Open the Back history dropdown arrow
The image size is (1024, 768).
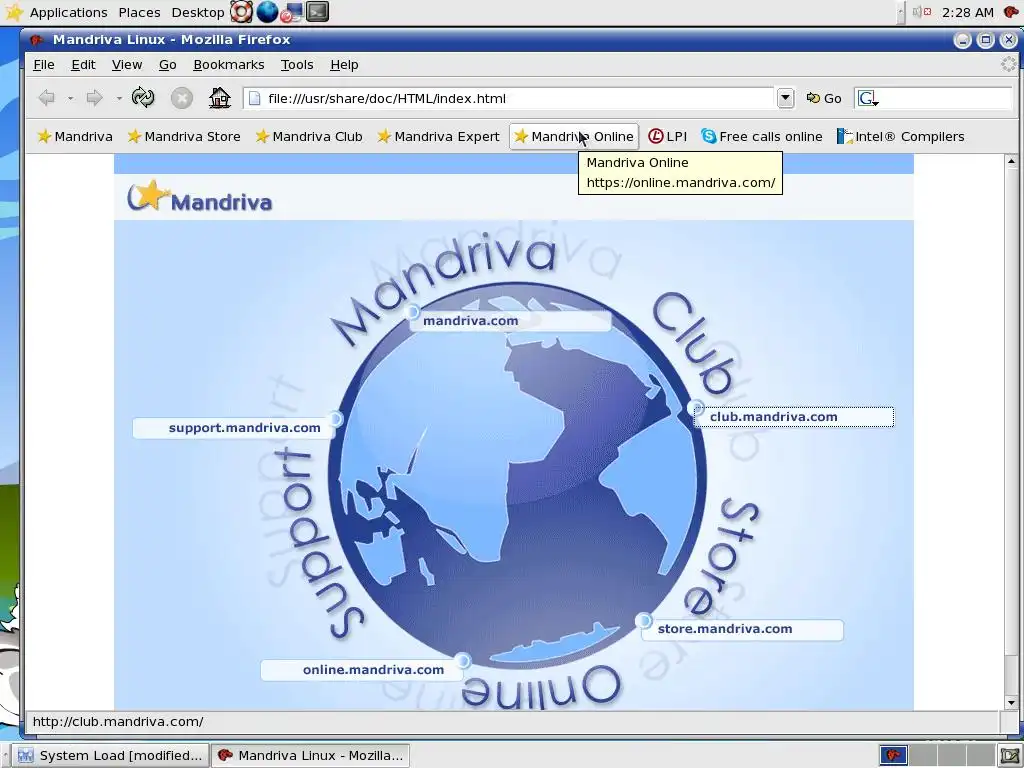click(x=70, y=99)
